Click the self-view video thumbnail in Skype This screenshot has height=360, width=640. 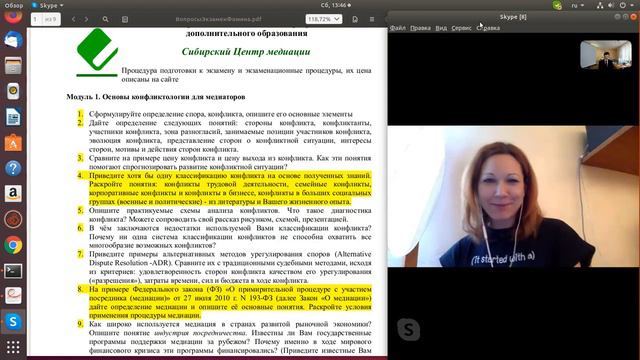coord(606,54)
